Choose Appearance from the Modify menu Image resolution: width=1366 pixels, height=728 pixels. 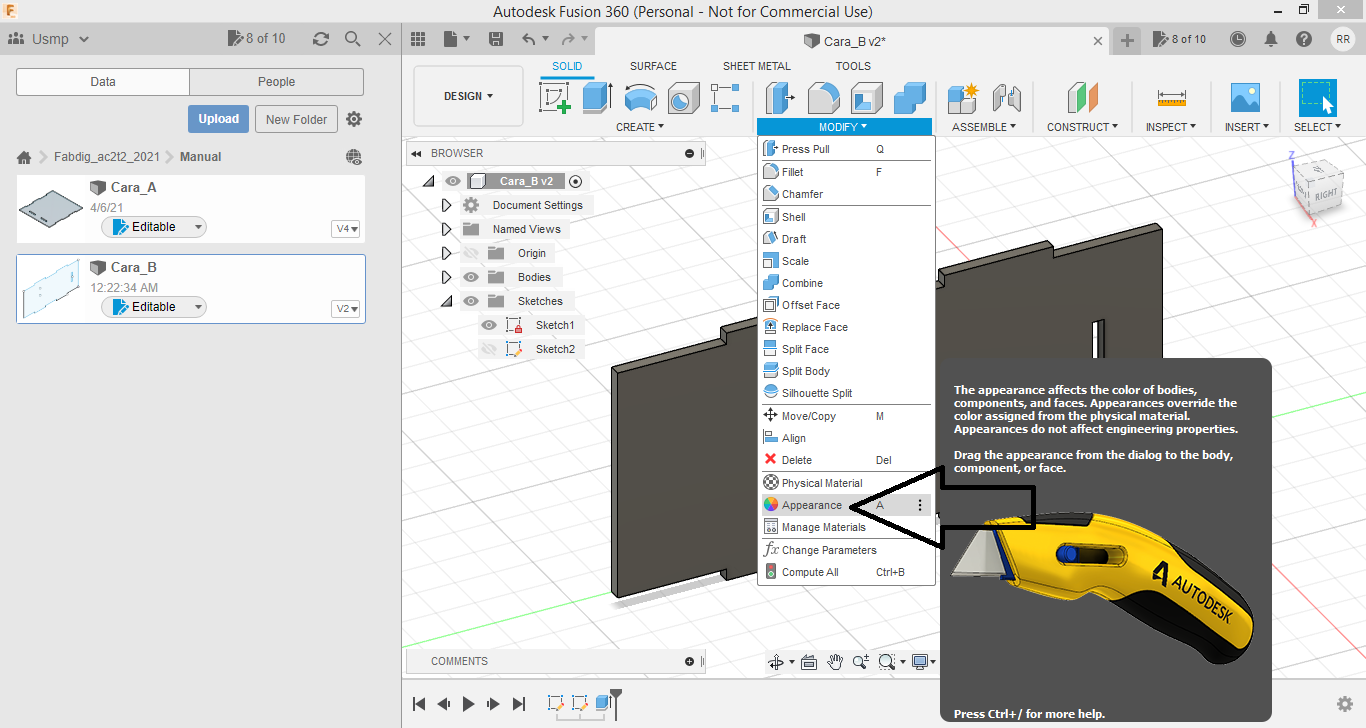846,505
